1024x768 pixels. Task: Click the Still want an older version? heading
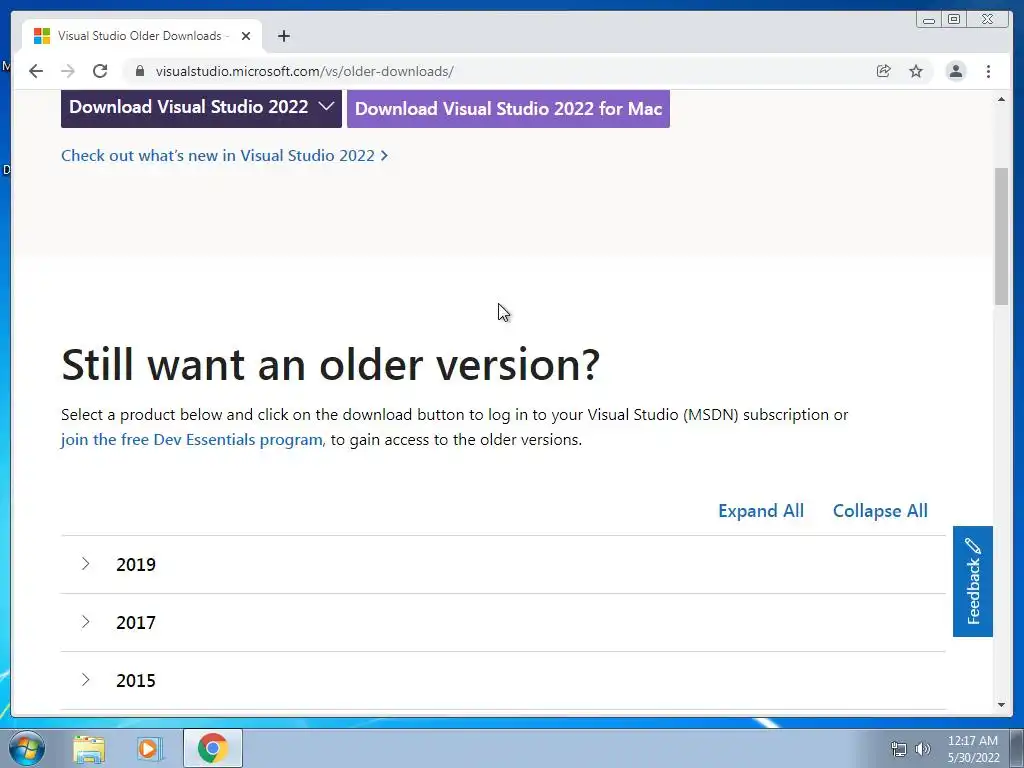click(330, 364)
